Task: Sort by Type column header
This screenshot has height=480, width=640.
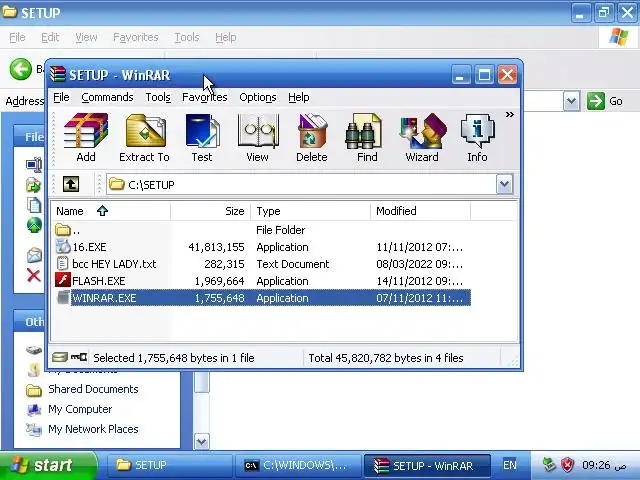Action: click(311, 211)
